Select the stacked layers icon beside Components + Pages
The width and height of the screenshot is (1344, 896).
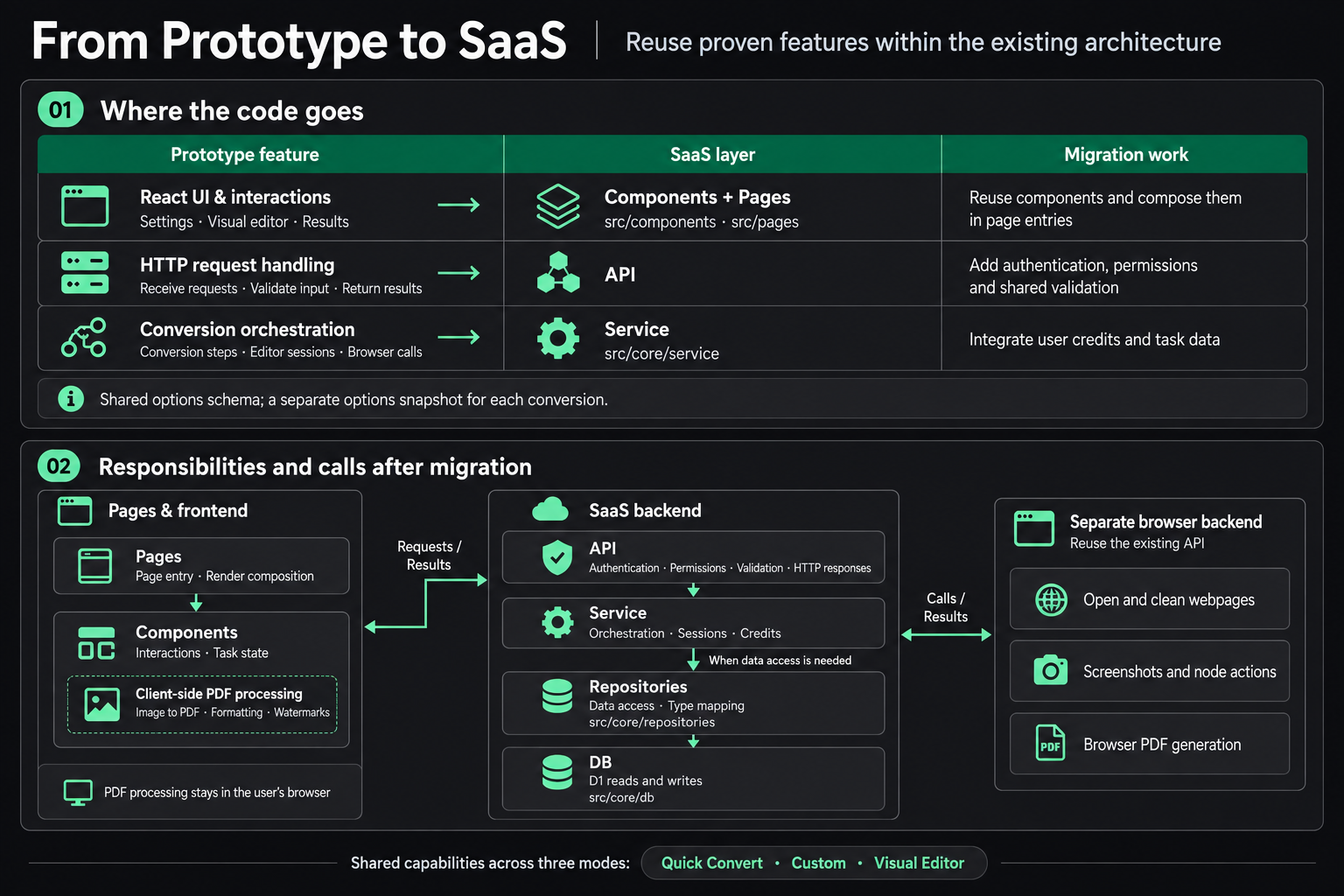558,206
